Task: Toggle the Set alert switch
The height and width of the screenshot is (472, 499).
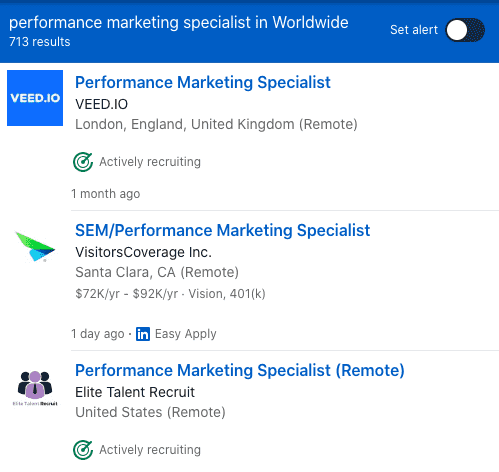Action: pyautogui.click(x=465, y=30)
